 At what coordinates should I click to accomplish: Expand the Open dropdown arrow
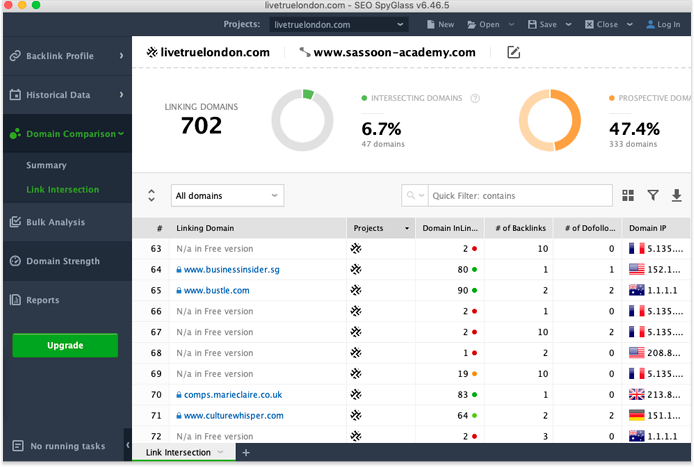click(x=512, y=25)
